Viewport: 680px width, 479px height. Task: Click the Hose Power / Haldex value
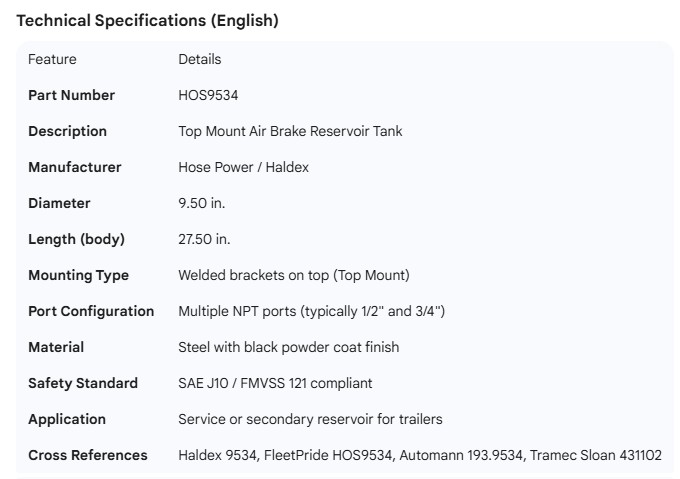pos(243,167)
